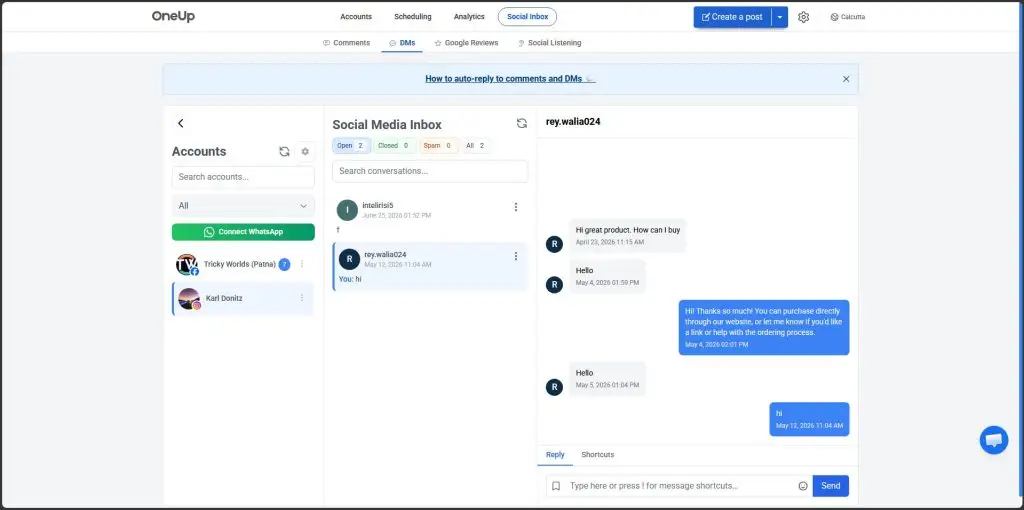Click the 'hi' message sent May 12

click(809, 419)
